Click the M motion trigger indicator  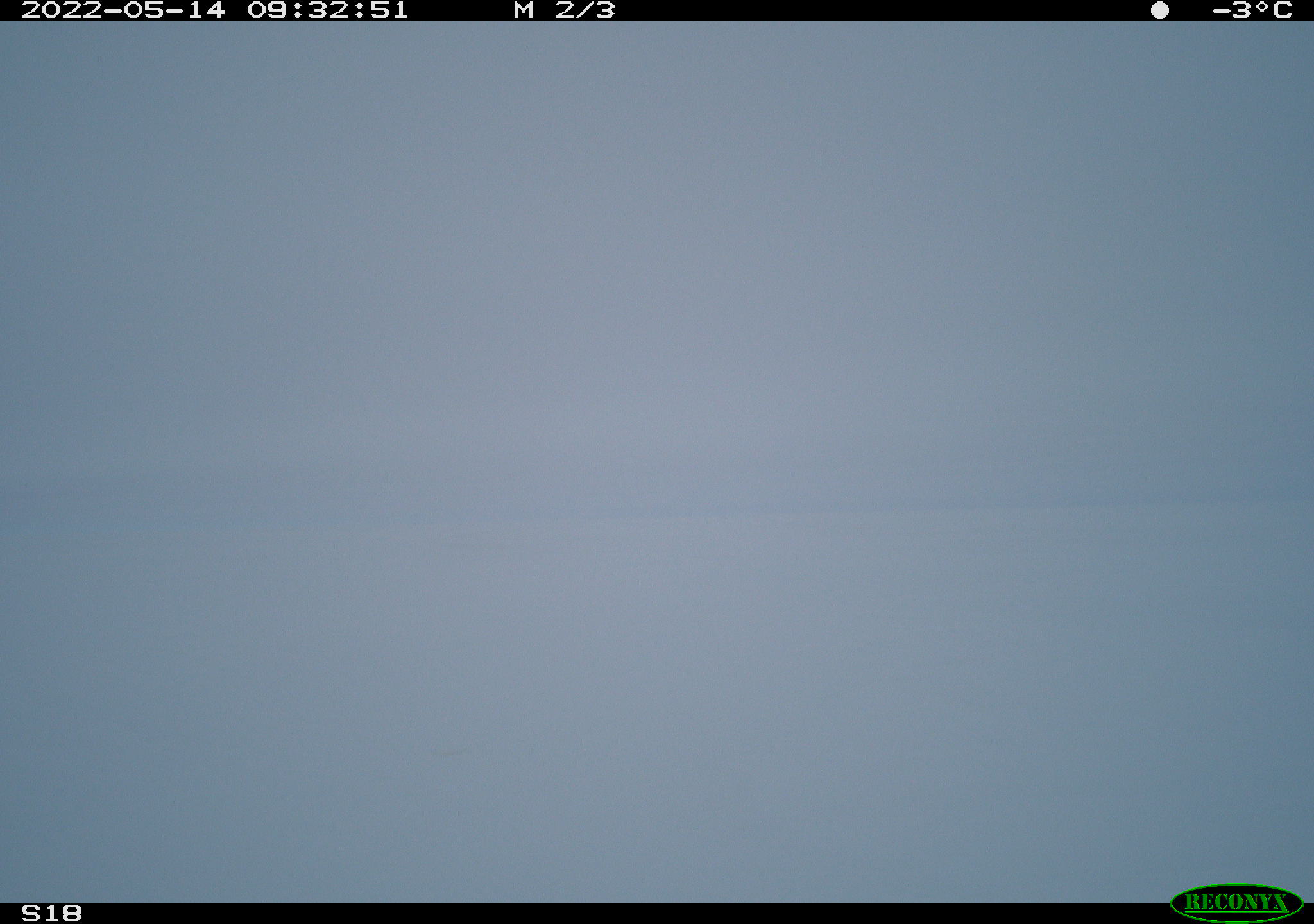(524, 10)
